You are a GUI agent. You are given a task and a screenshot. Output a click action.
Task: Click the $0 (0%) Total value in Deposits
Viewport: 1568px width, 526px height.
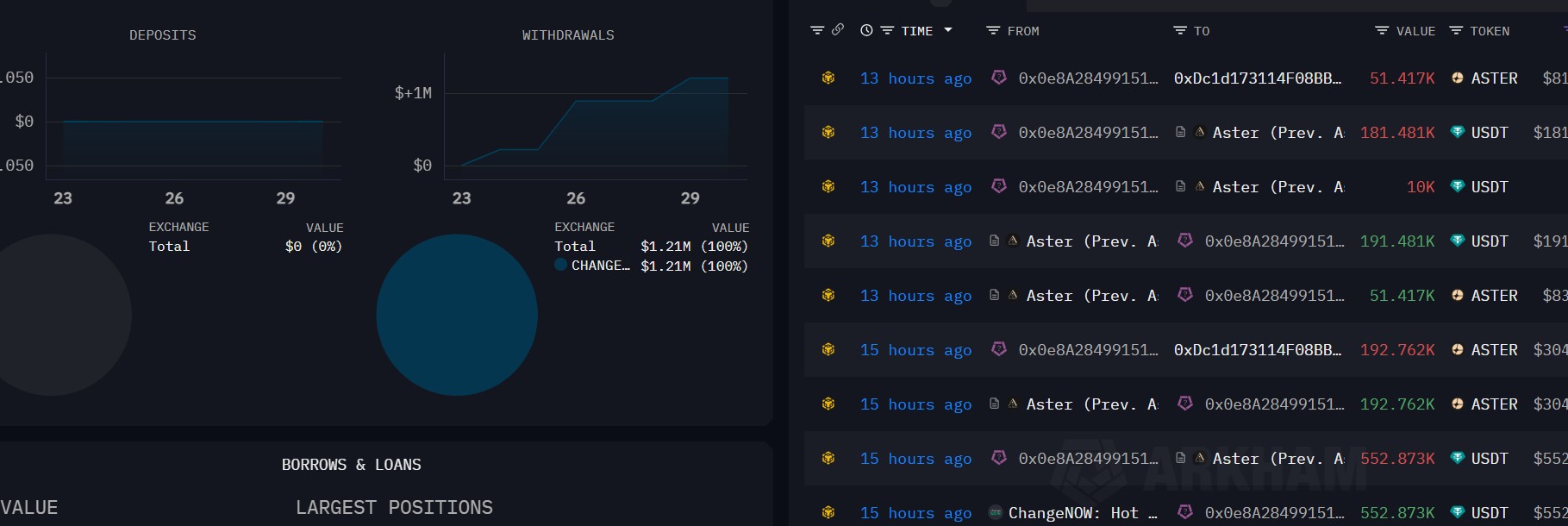pos(314,247)
